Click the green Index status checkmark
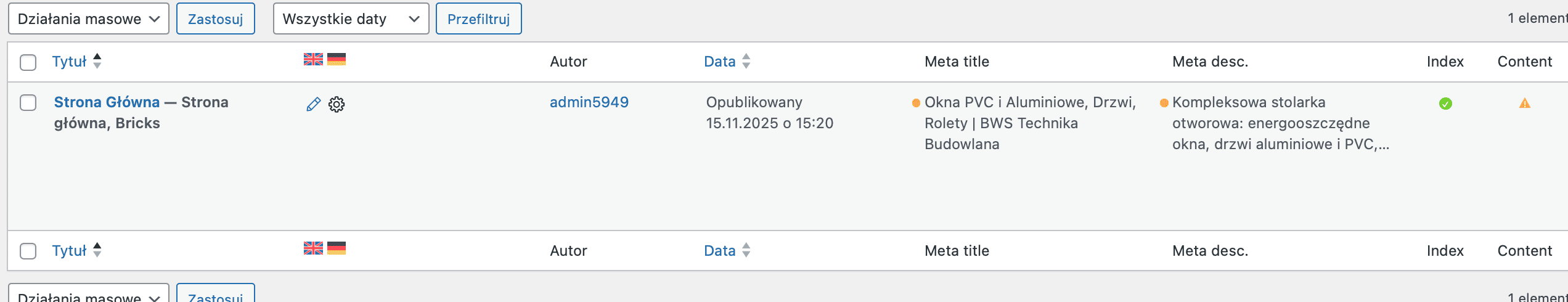This screenshot has height=302, width=1568. [1445, 104]
